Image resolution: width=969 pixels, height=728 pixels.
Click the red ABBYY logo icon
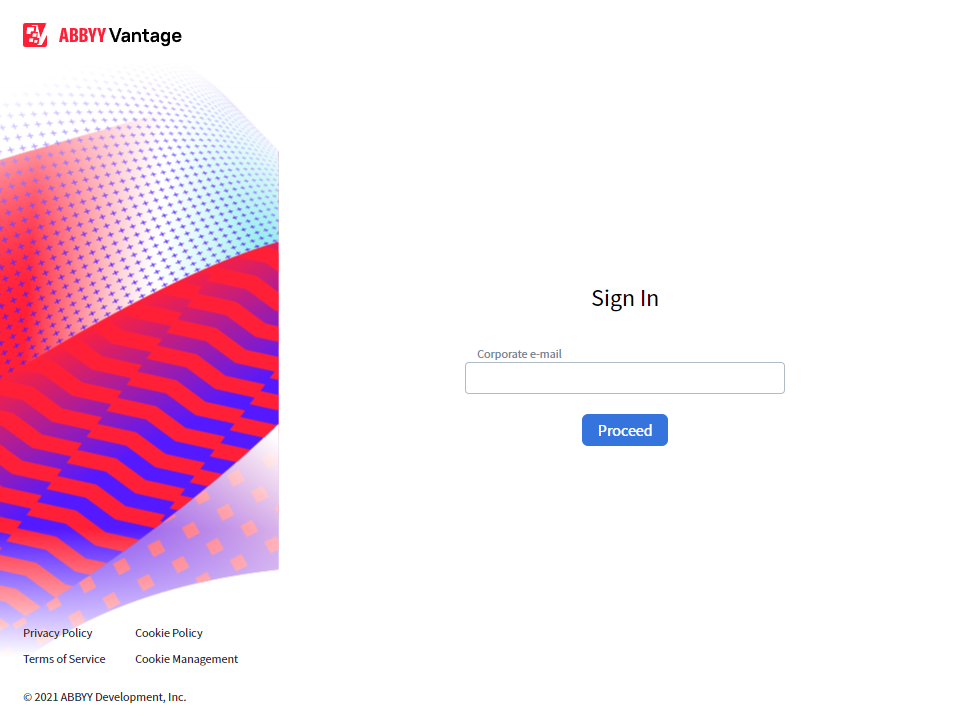coord(35,35)
